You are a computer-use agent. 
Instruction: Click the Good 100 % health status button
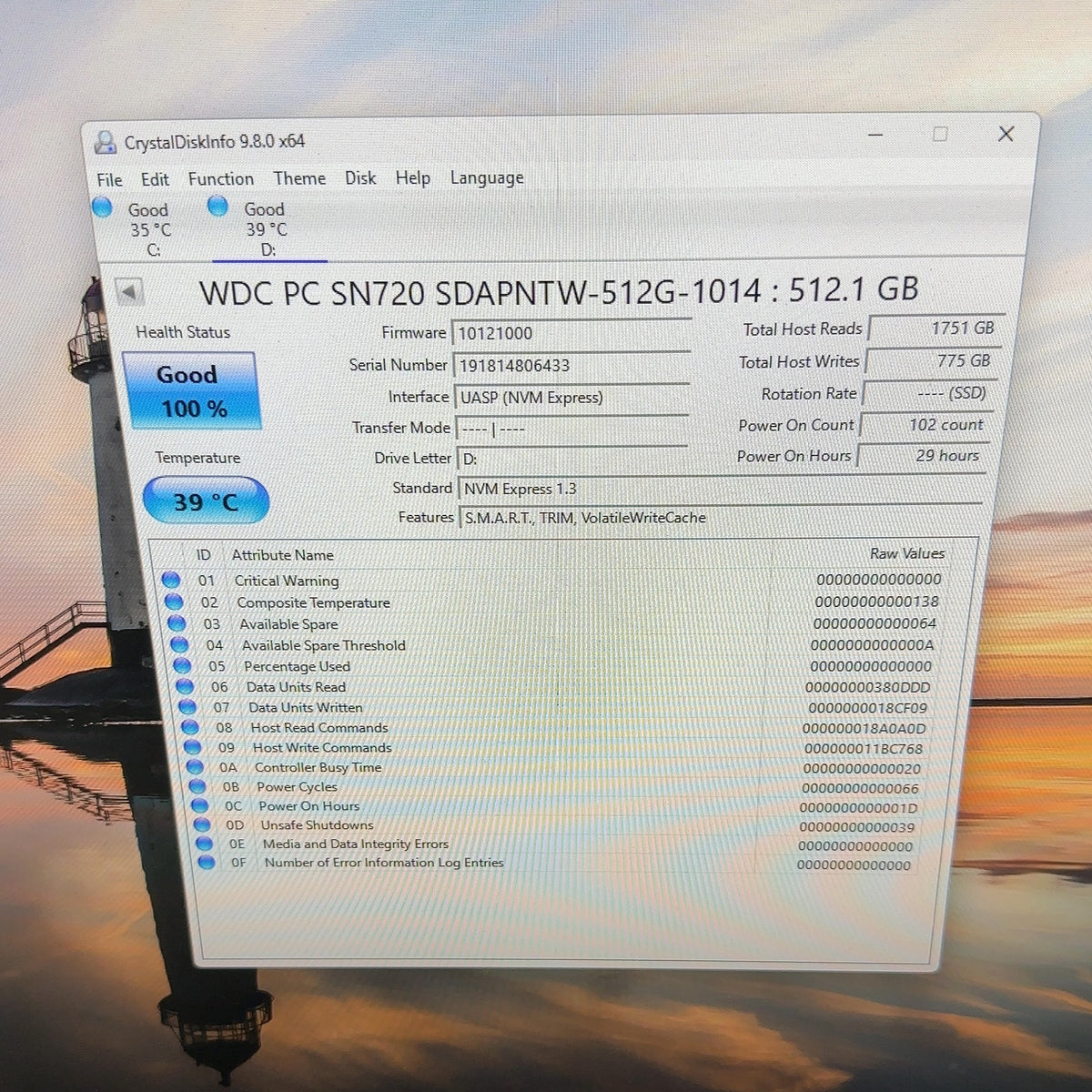pyautogui.click(x=191, y=390)
